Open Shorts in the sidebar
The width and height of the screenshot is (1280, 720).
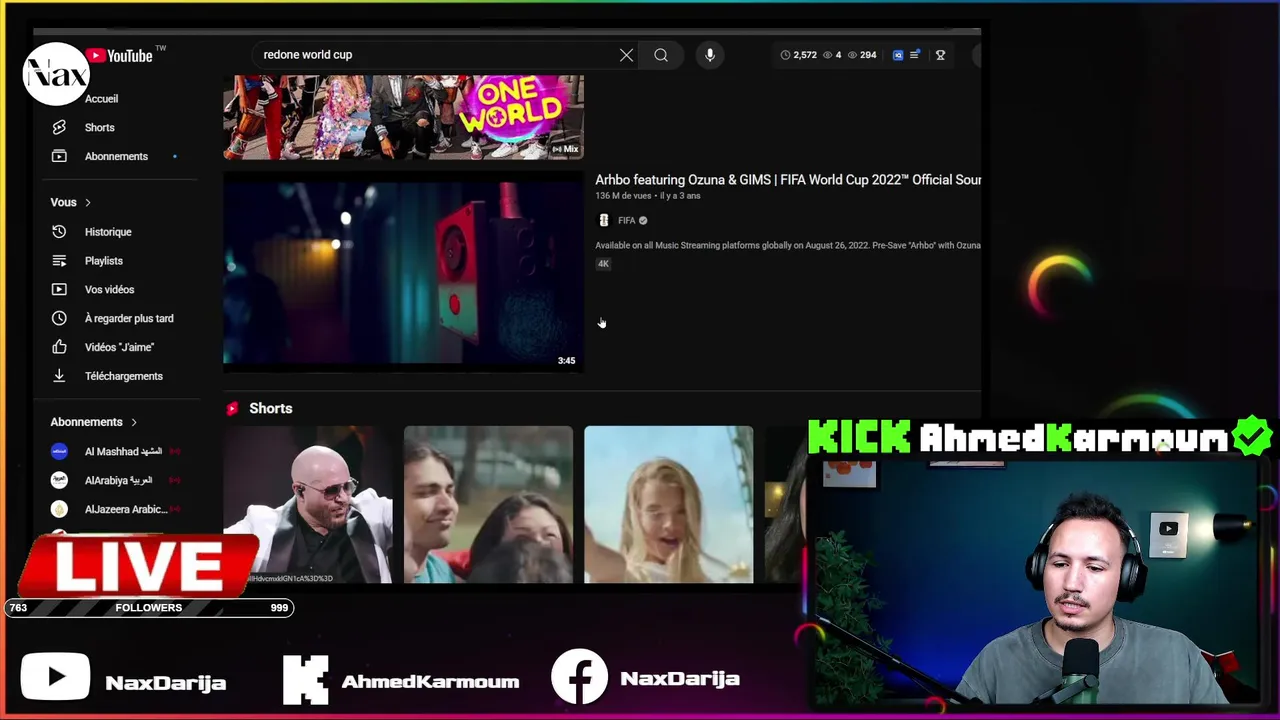point(99,127)
